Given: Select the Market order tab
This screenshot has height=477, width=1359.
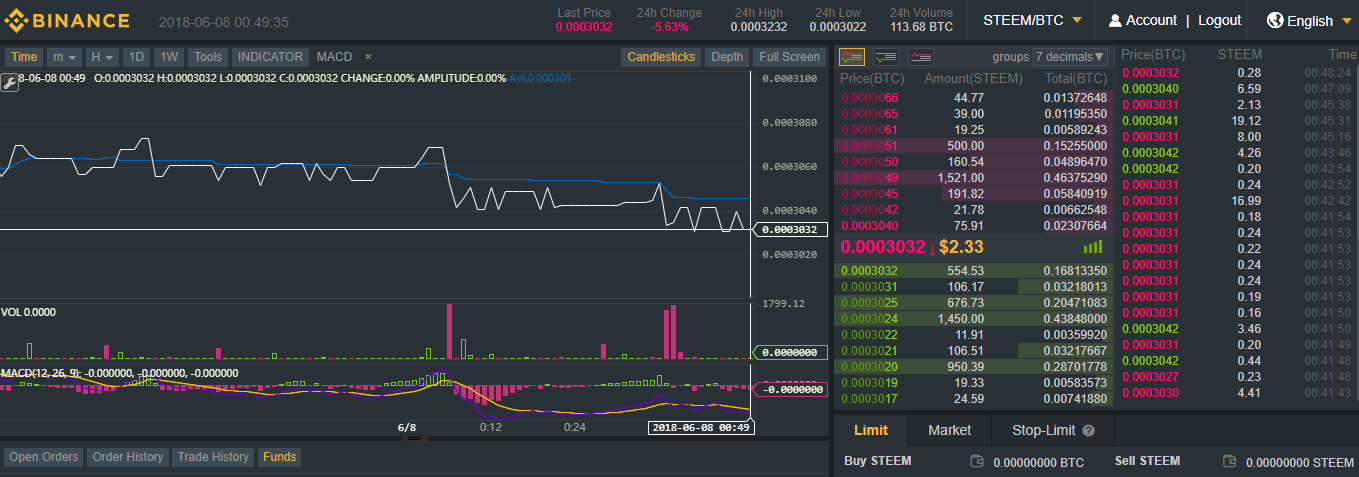Looking at the screenshot, I should (x=949, y=430).
